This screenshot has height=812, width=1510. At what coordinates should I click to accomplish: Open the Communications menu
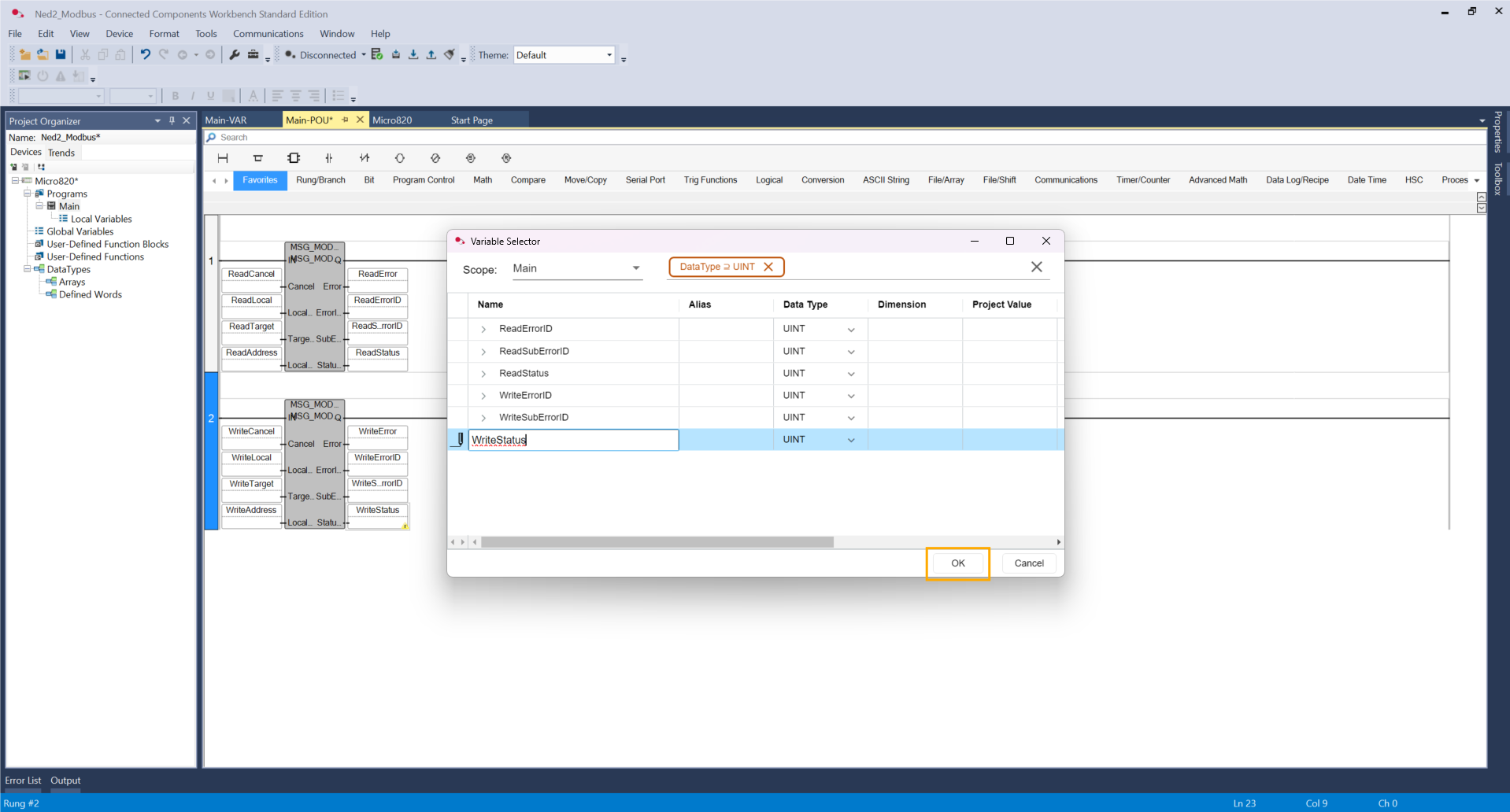(268, 34)
